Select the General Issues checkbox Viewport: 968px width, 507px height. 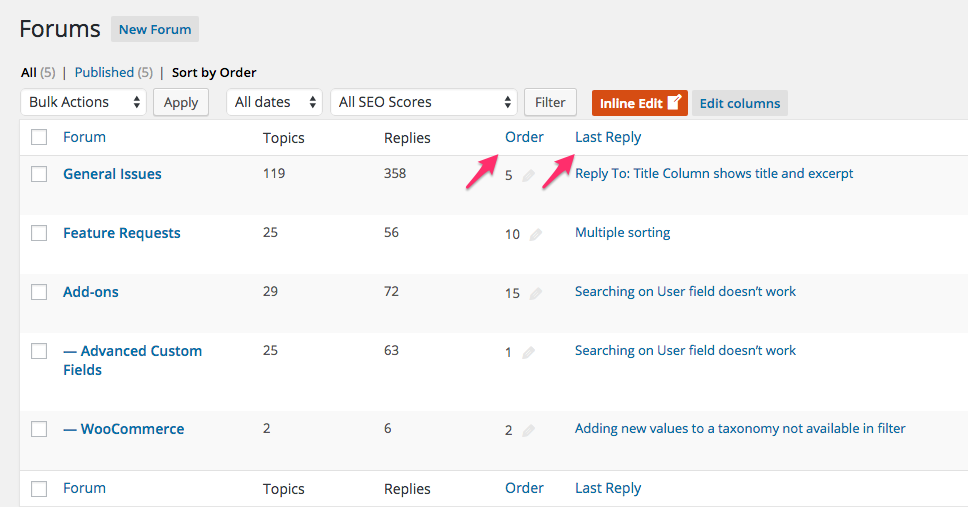[x=39, y=174]
